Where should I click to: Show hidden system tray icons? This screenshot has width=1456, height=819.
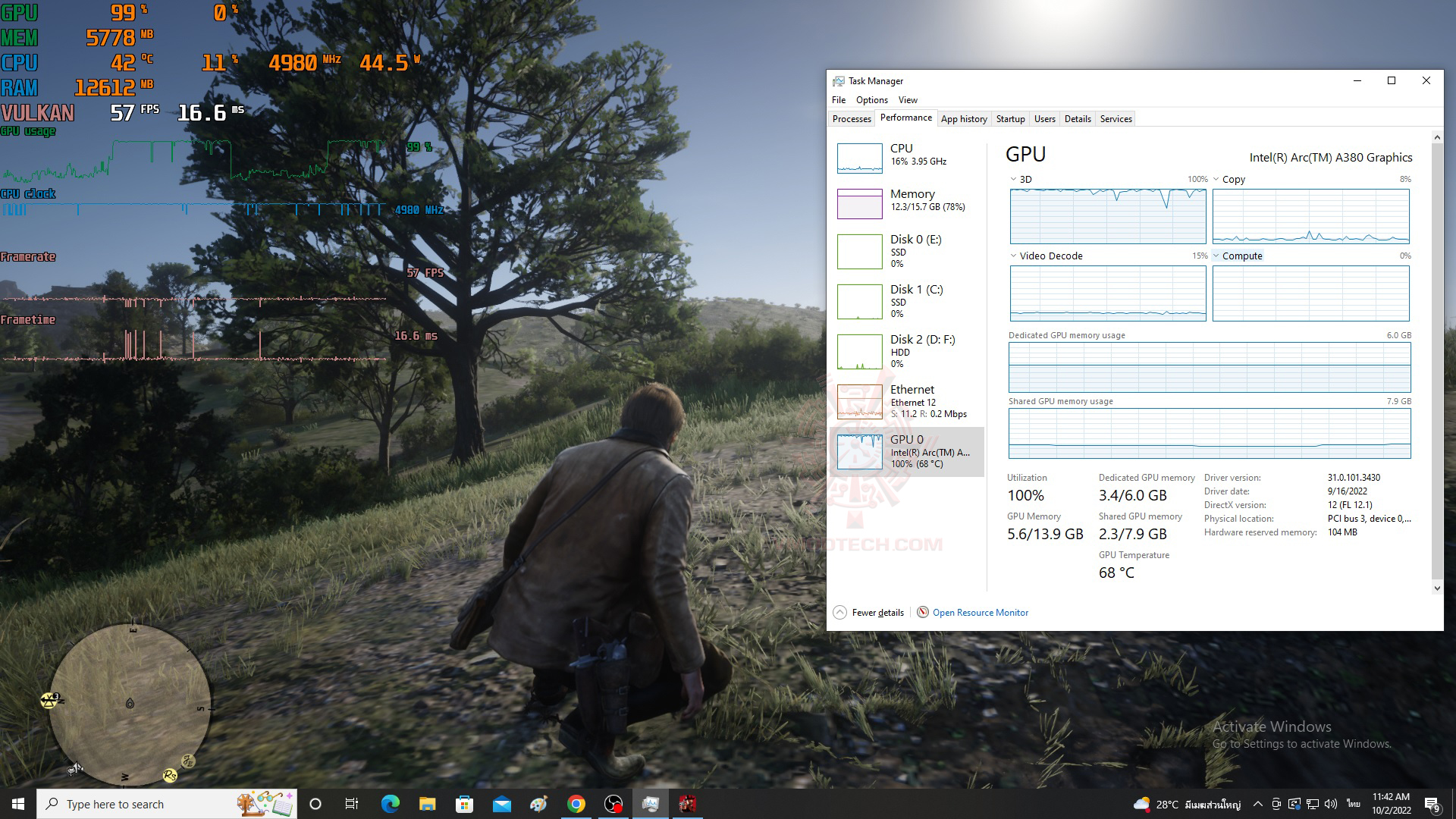click(1257, 804)
